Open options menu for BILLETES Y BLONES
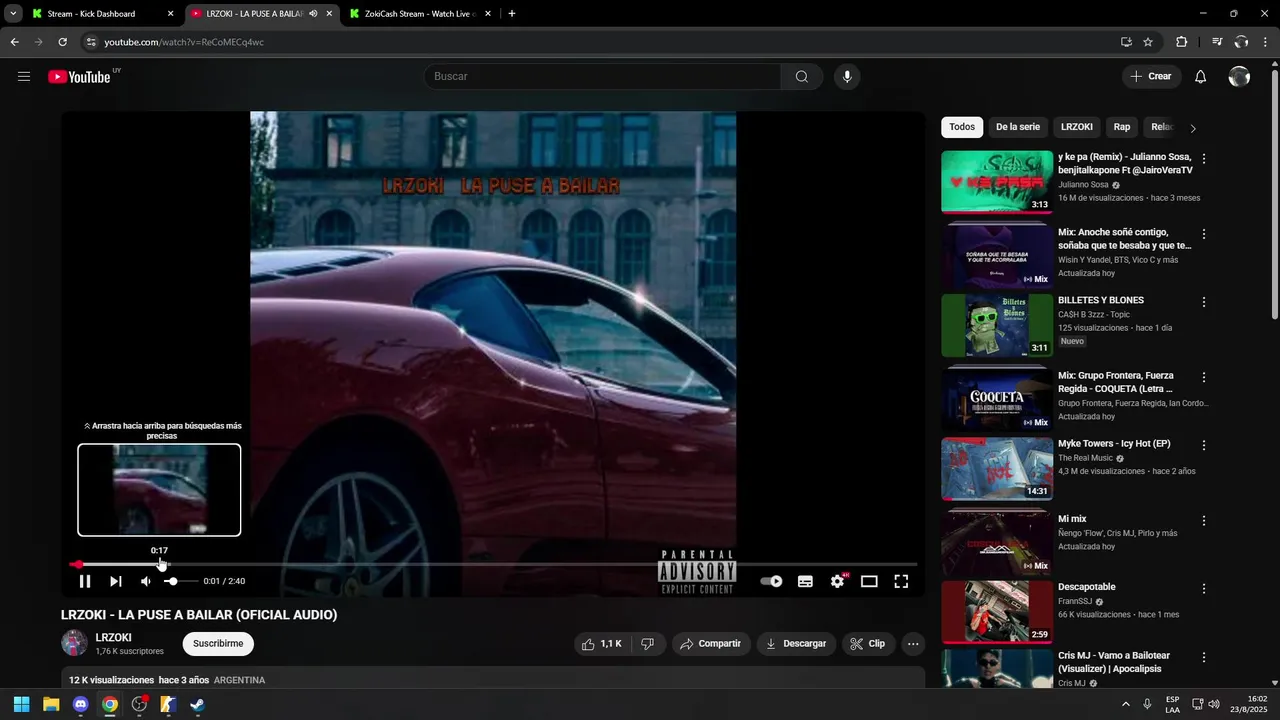 (1204, 302)
